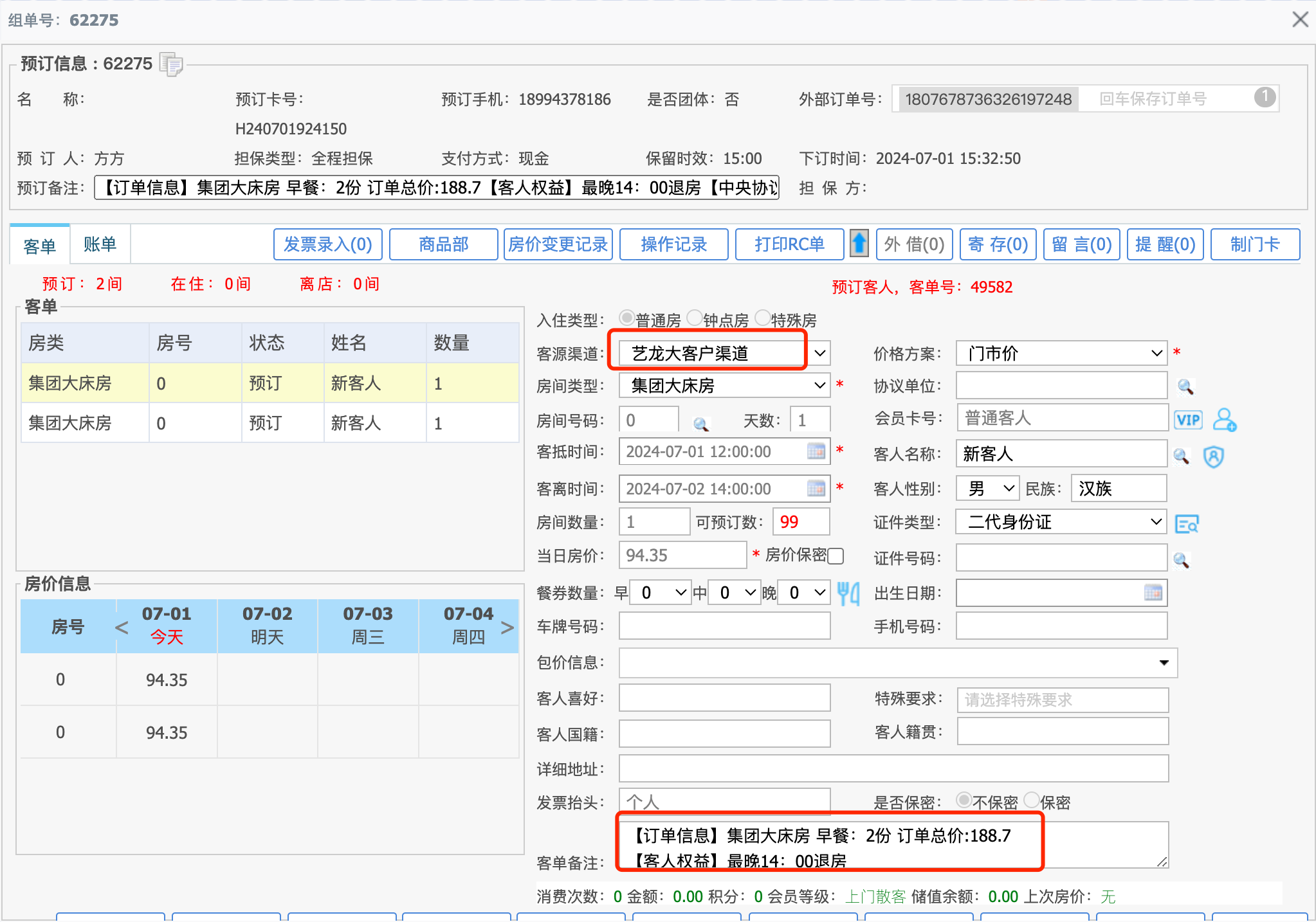Image resolution: width=1316 pixels, height=922 pixels.
Task: Click the guest privacy shield icon
Action: 1213,456
